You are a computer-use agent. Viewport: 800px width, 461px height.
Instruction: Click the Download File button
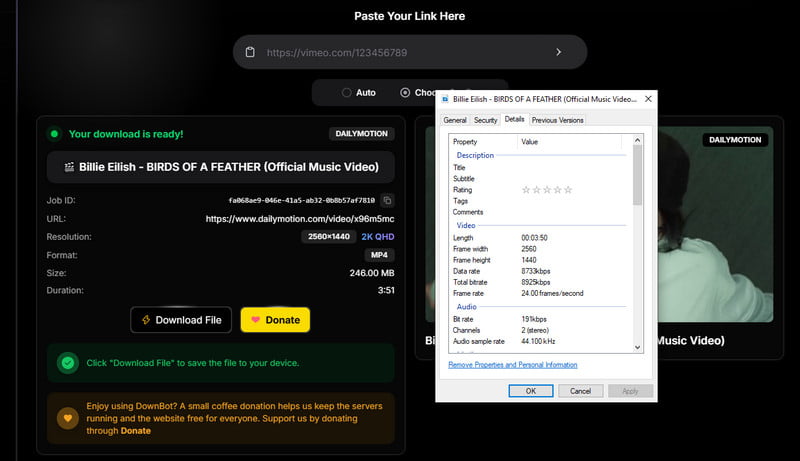(x=181, y=320)
